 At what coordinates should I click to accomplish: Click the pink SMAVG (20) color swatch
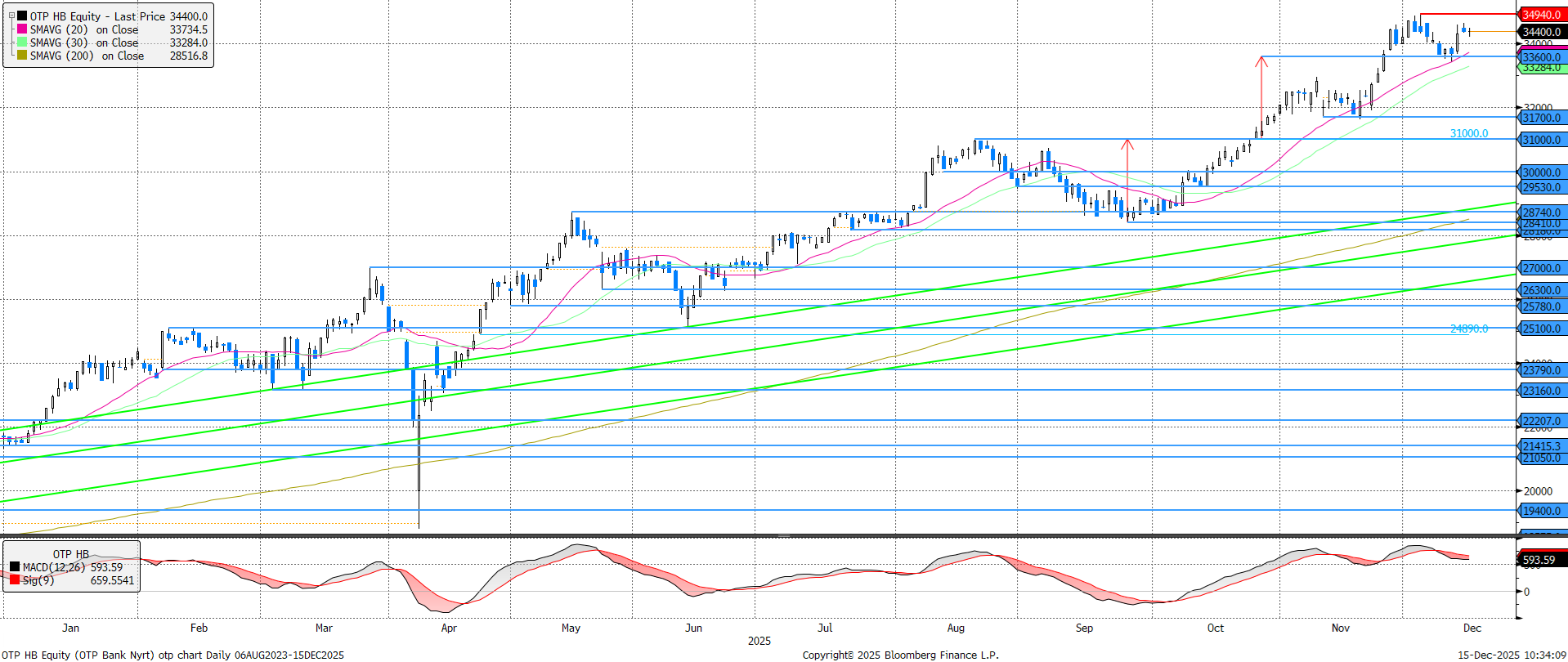click(22, 29)
